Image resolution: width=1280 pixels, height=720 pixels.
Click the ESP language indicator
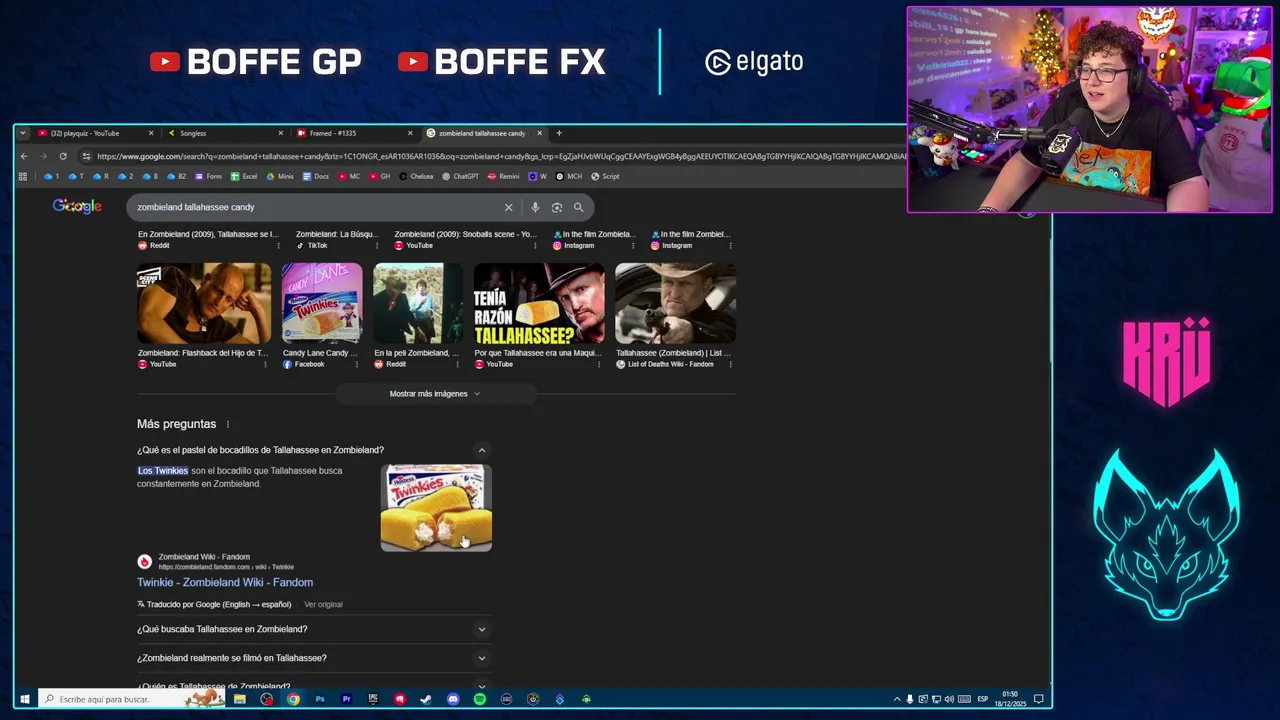point(982,699)
